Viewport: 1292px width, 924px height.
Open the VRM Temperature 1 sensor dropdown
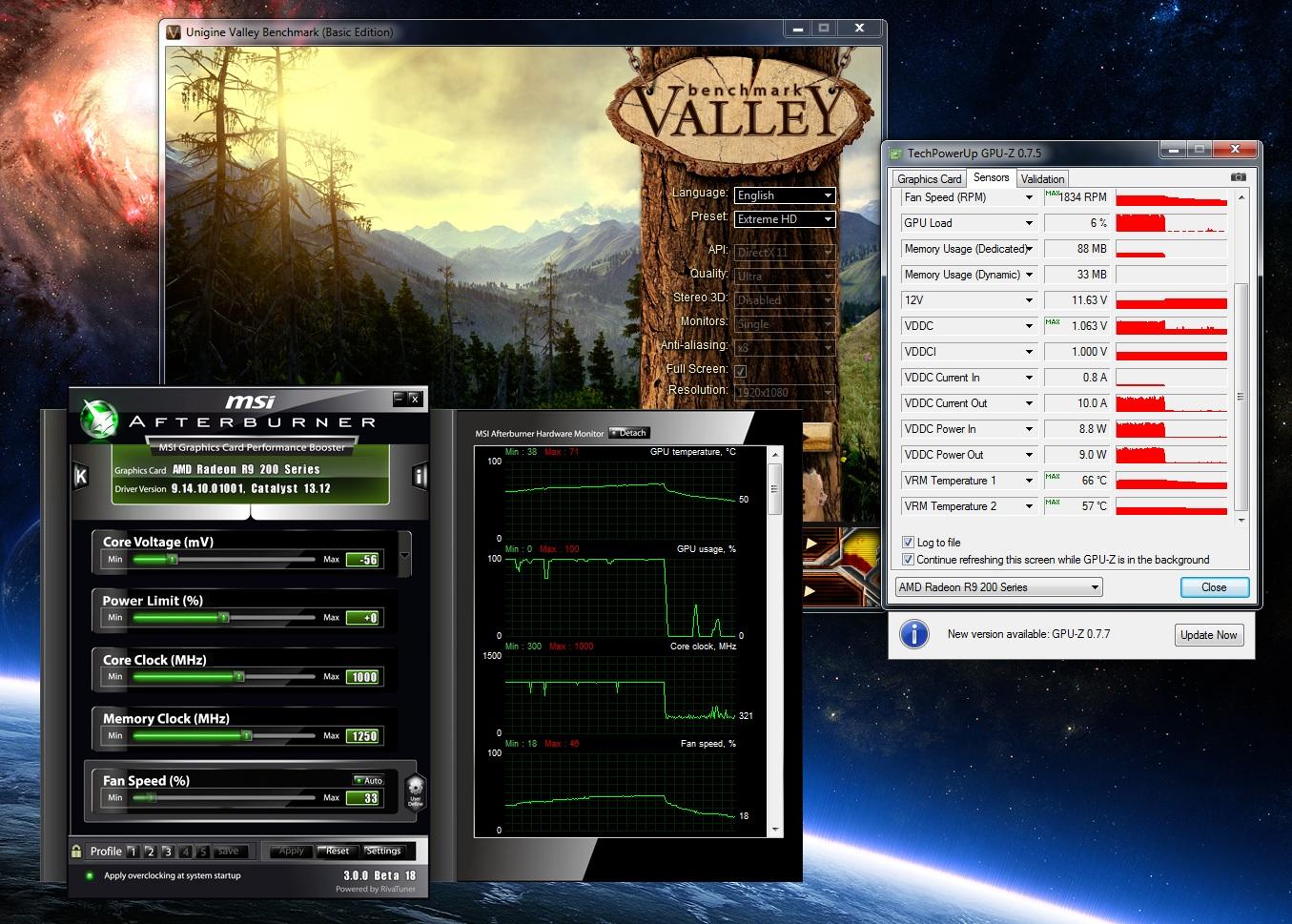point(1029,481)
